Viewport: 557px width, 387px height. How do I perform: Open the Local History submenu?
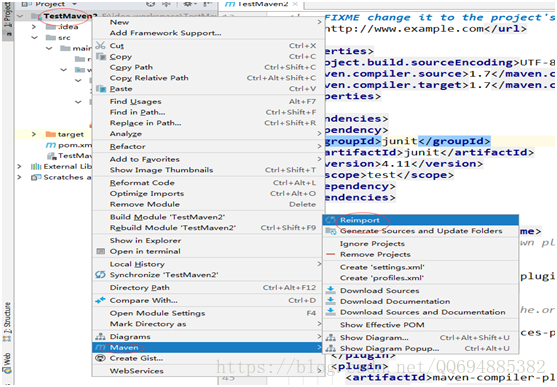click(209, 264)
